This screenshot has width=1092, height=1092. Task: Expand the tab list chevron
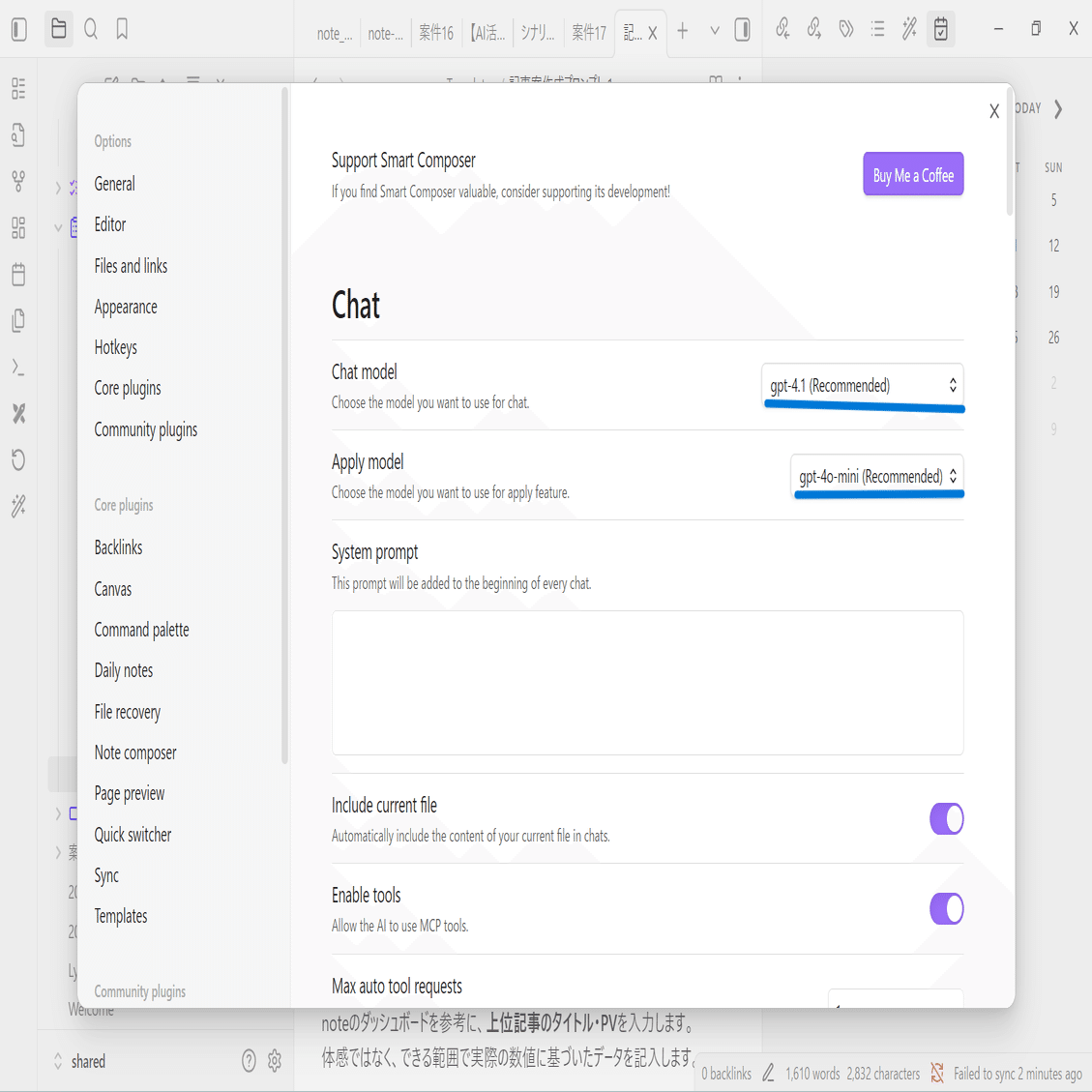[x=715, y=31]
